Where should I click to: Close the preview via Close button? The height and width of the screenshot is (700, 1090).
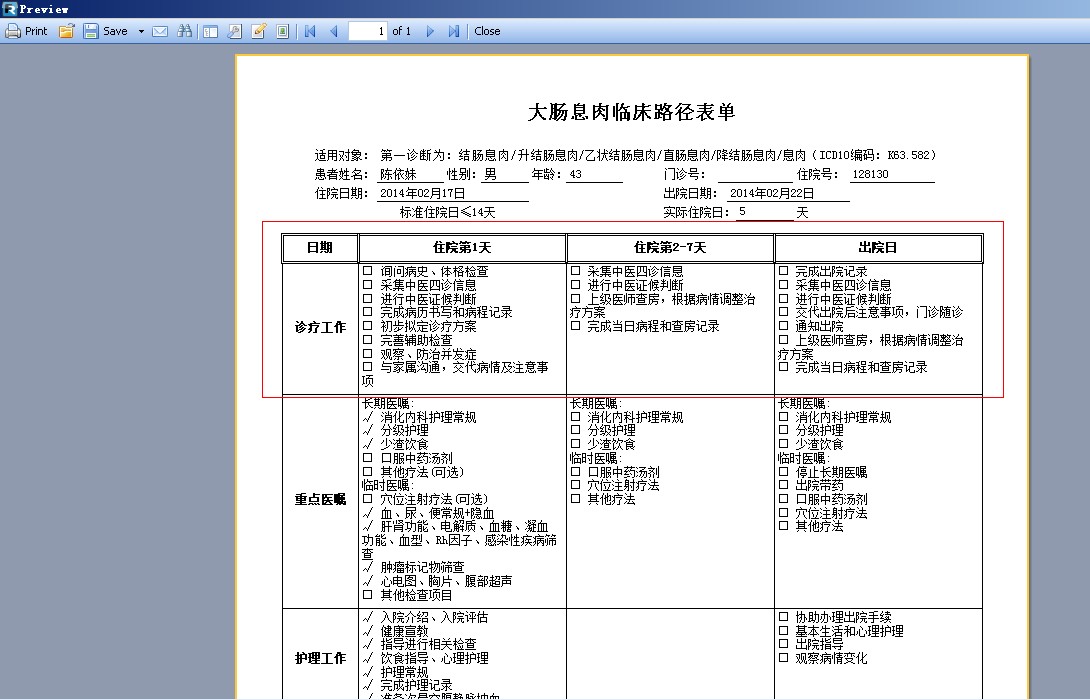click(x=487, y=31)
